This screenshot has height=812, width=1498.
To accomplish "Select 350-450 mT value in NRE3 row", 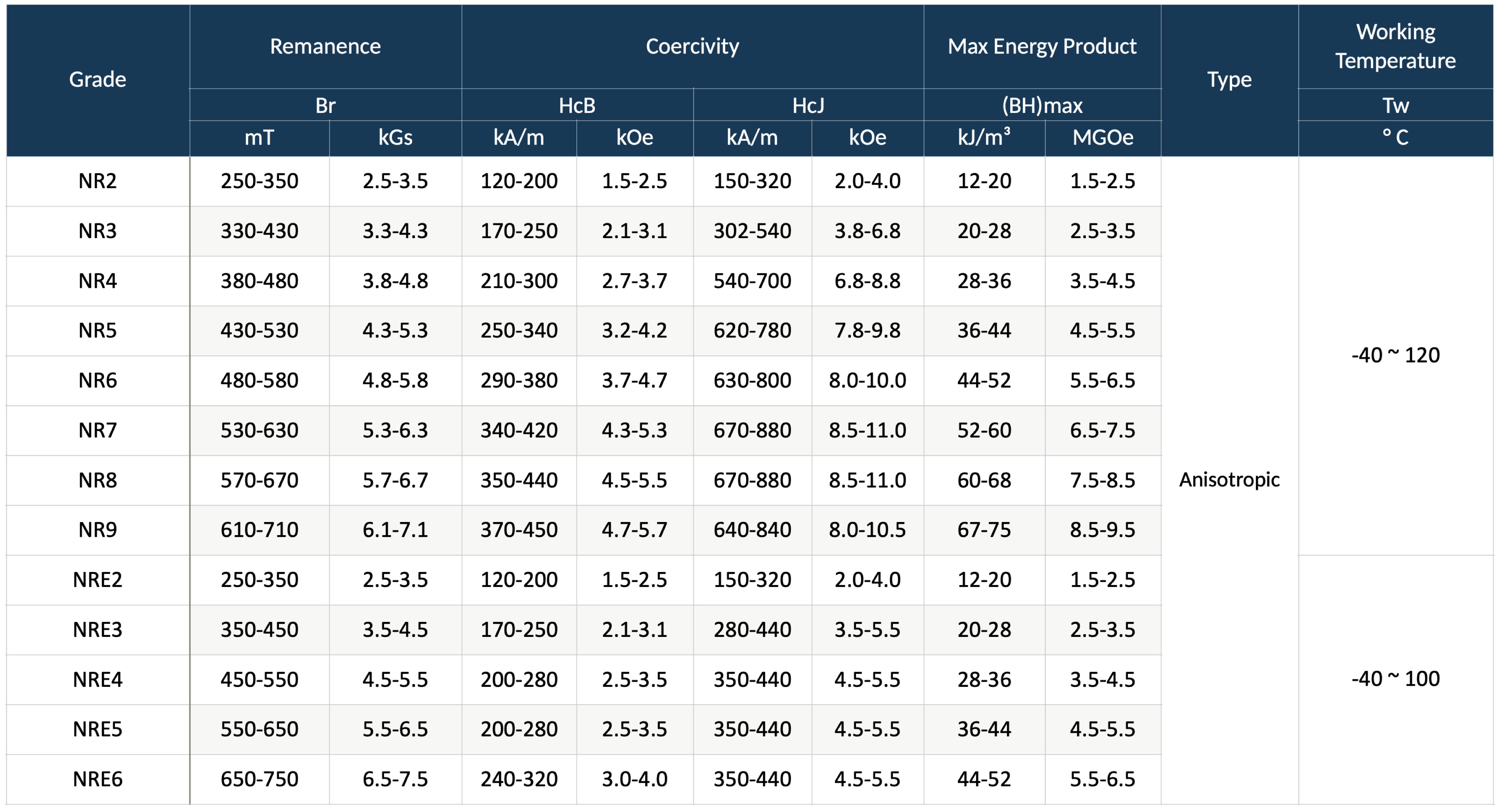I will click(259, 630).
